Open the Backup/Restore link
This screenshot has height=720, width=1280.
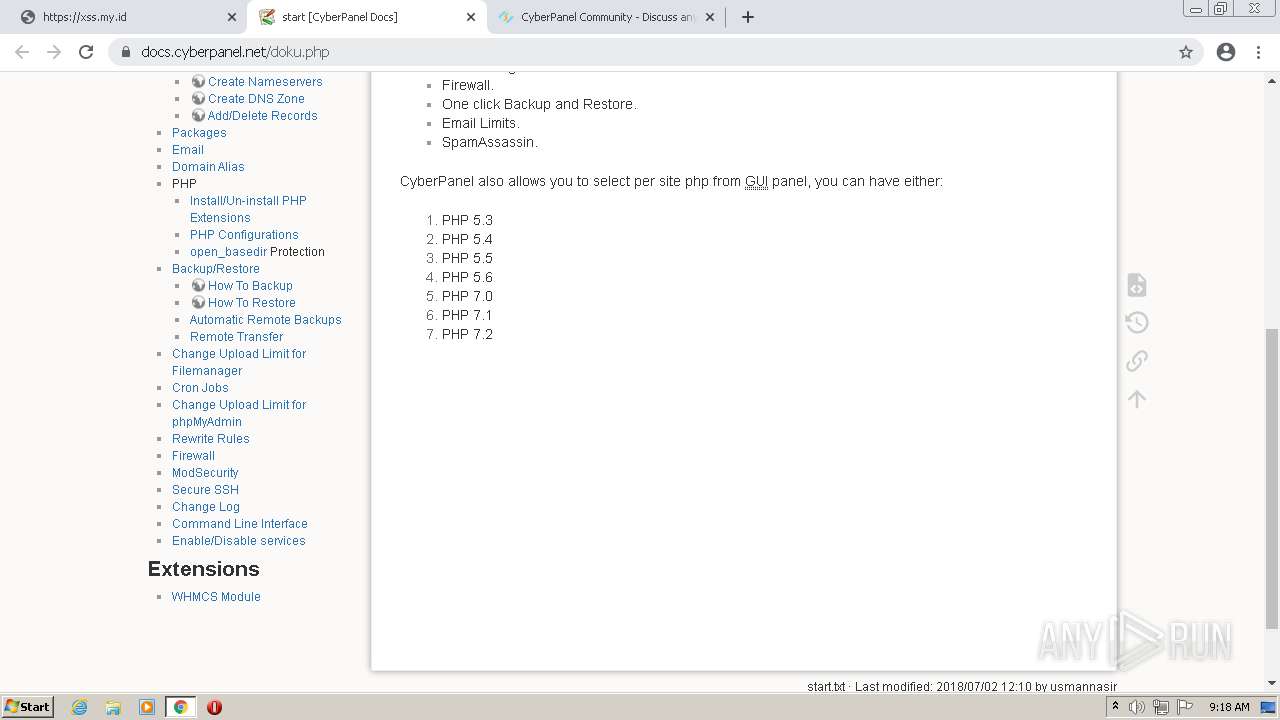[x=216, y=268]
